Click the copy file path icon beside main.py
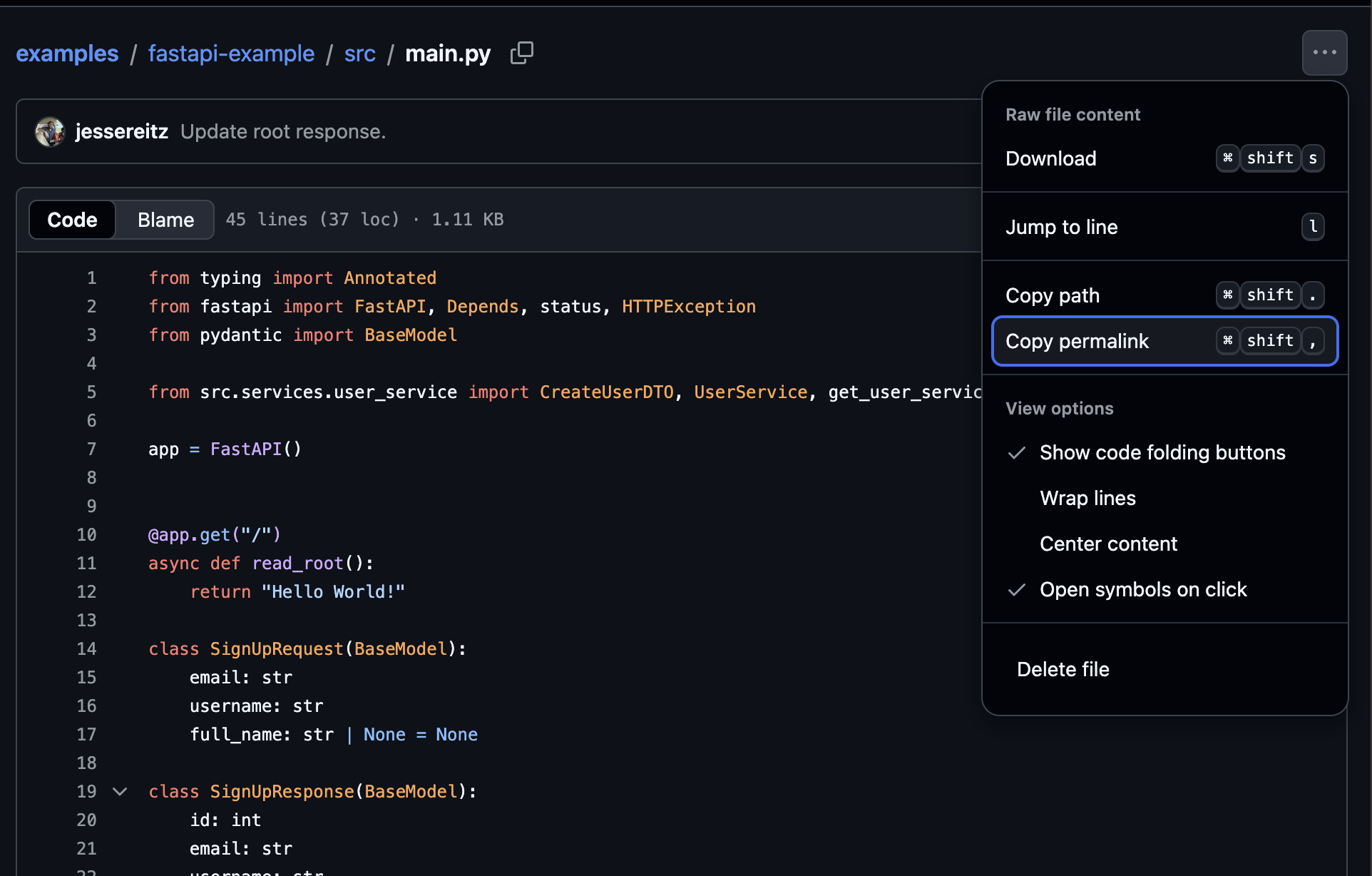Viewport: 1372px width, 876px height. coord(522,53)
